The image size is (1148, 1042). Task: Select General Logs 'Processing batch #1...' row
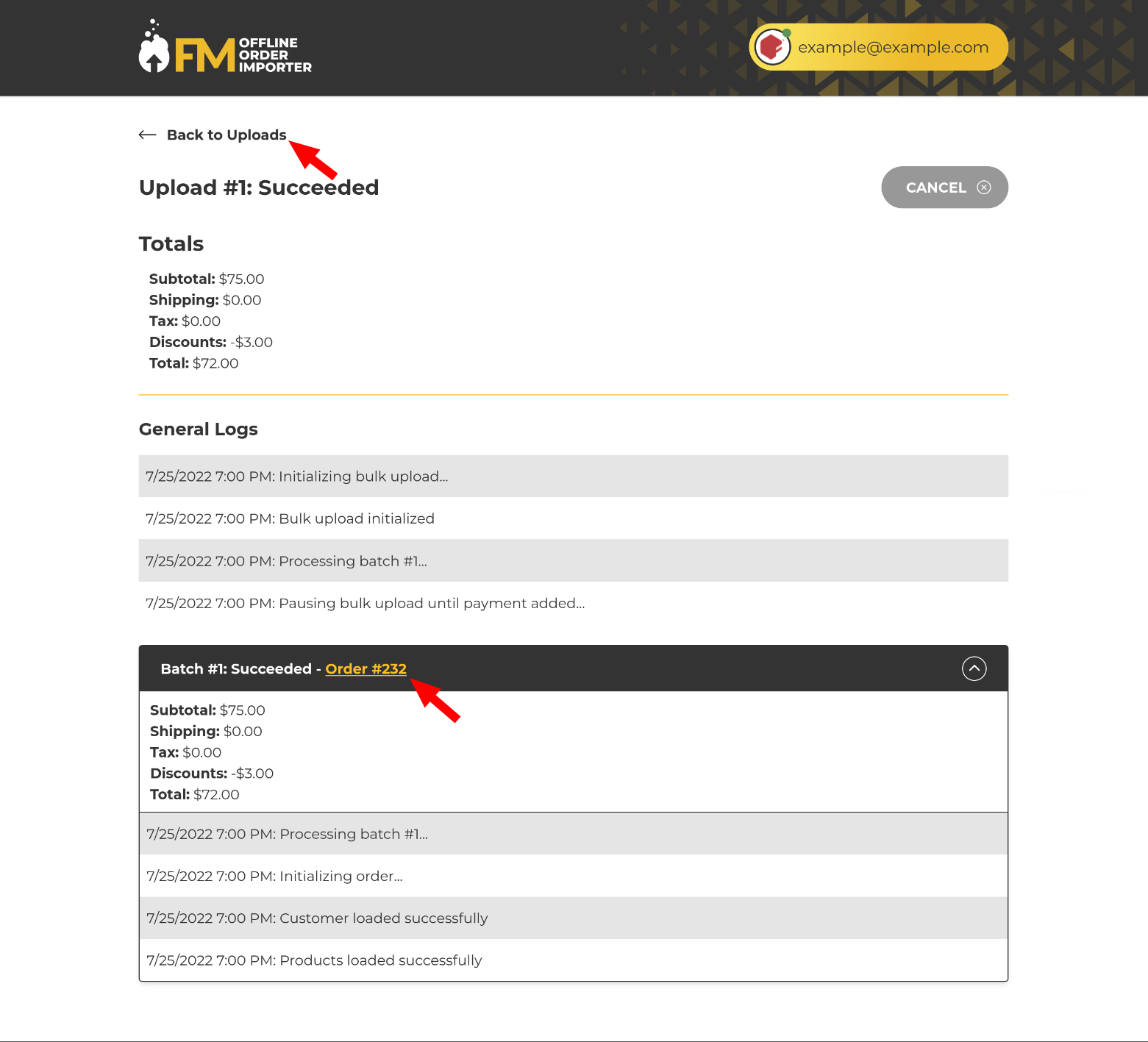click(574, 561)
